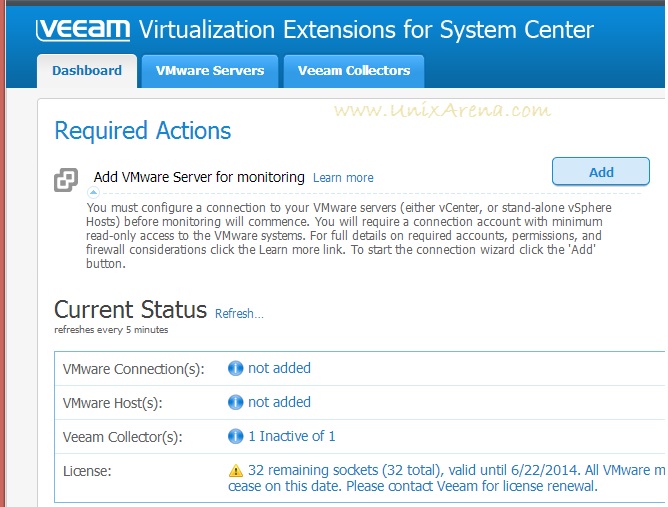
Task: Click the VMware server icon beside Add VMware Server
Action: click(x=66, y=180)
